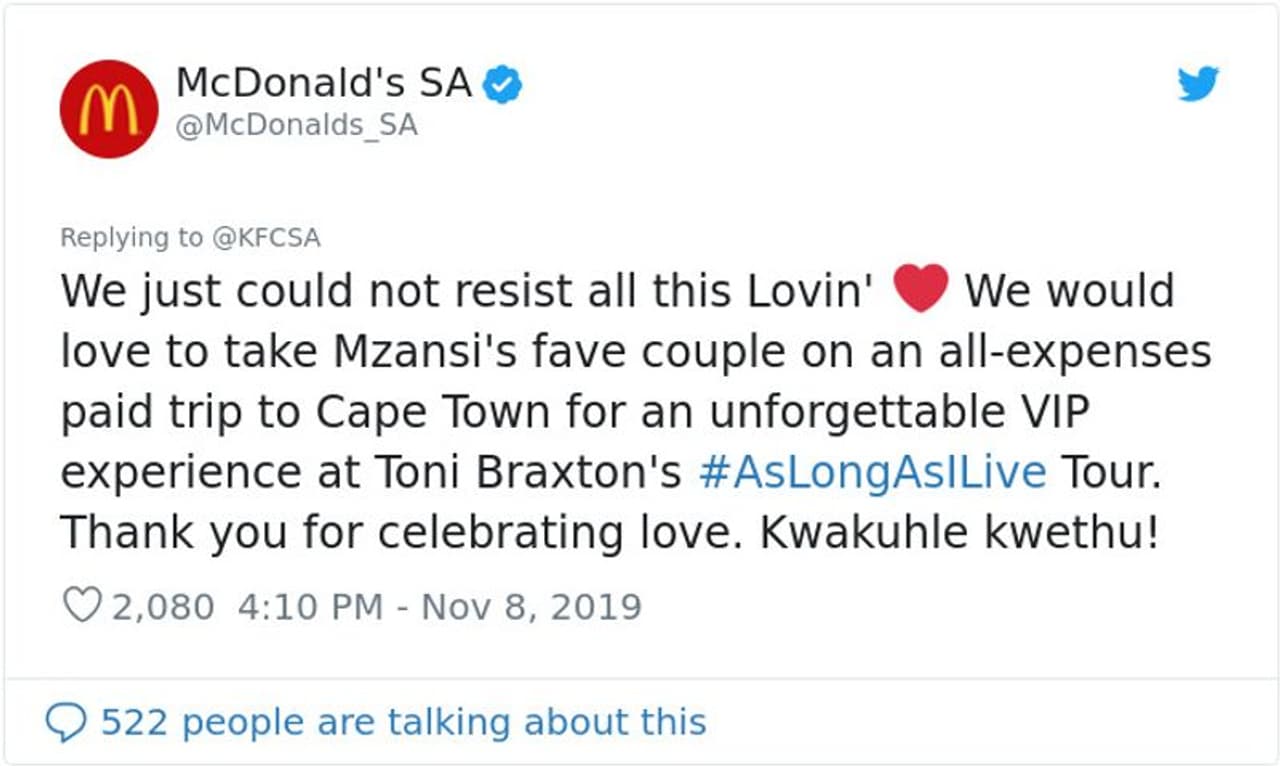
Task: Click the McDonald's golden arches profile avatar
Action: point(109,109)
